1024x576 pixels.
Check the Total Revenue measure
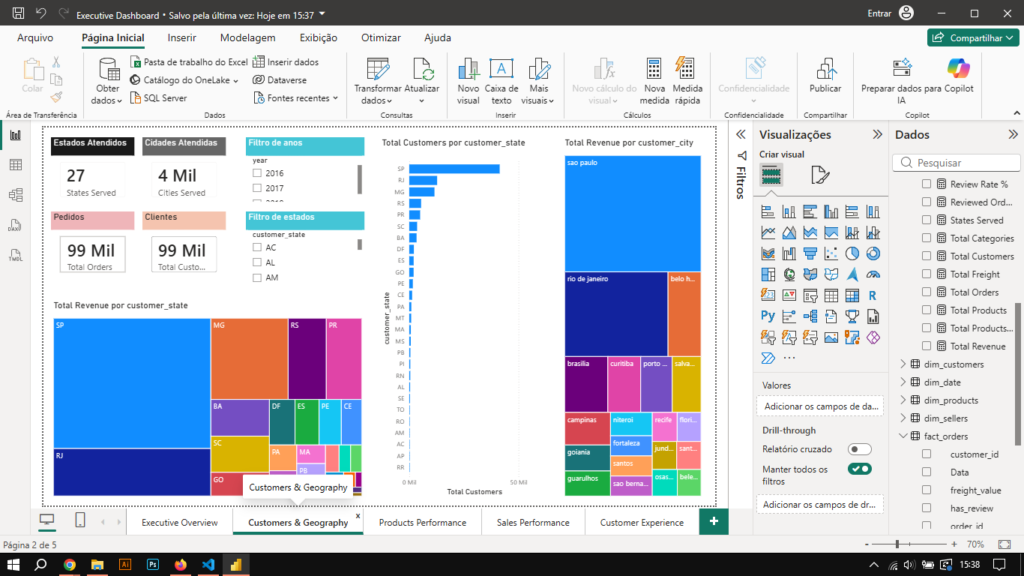(x=927, y=346)
